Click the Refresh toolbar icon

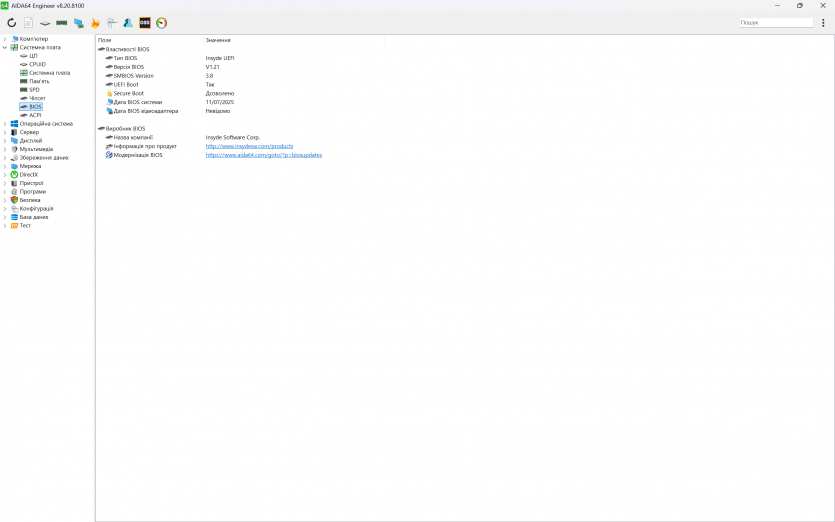click(x=12, y=23)
